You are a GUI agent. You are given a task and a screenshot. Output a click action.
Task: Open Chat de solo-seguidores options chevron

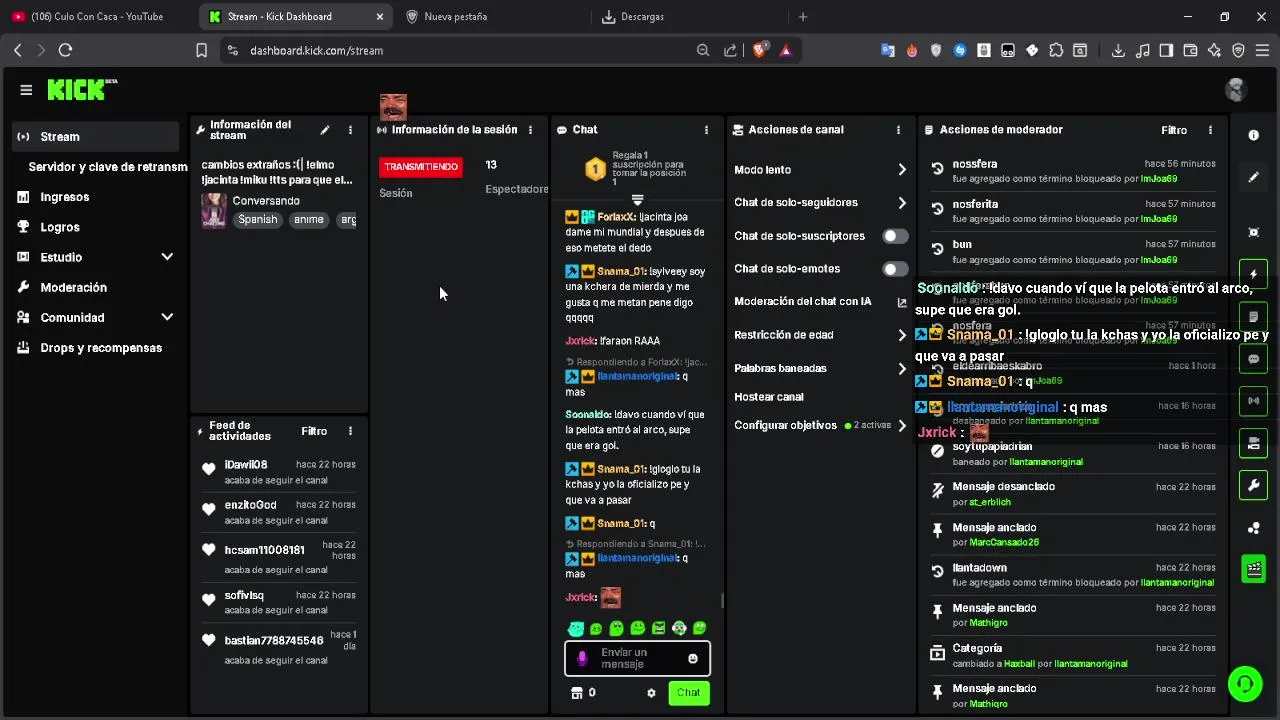click(x=901, y=203)
